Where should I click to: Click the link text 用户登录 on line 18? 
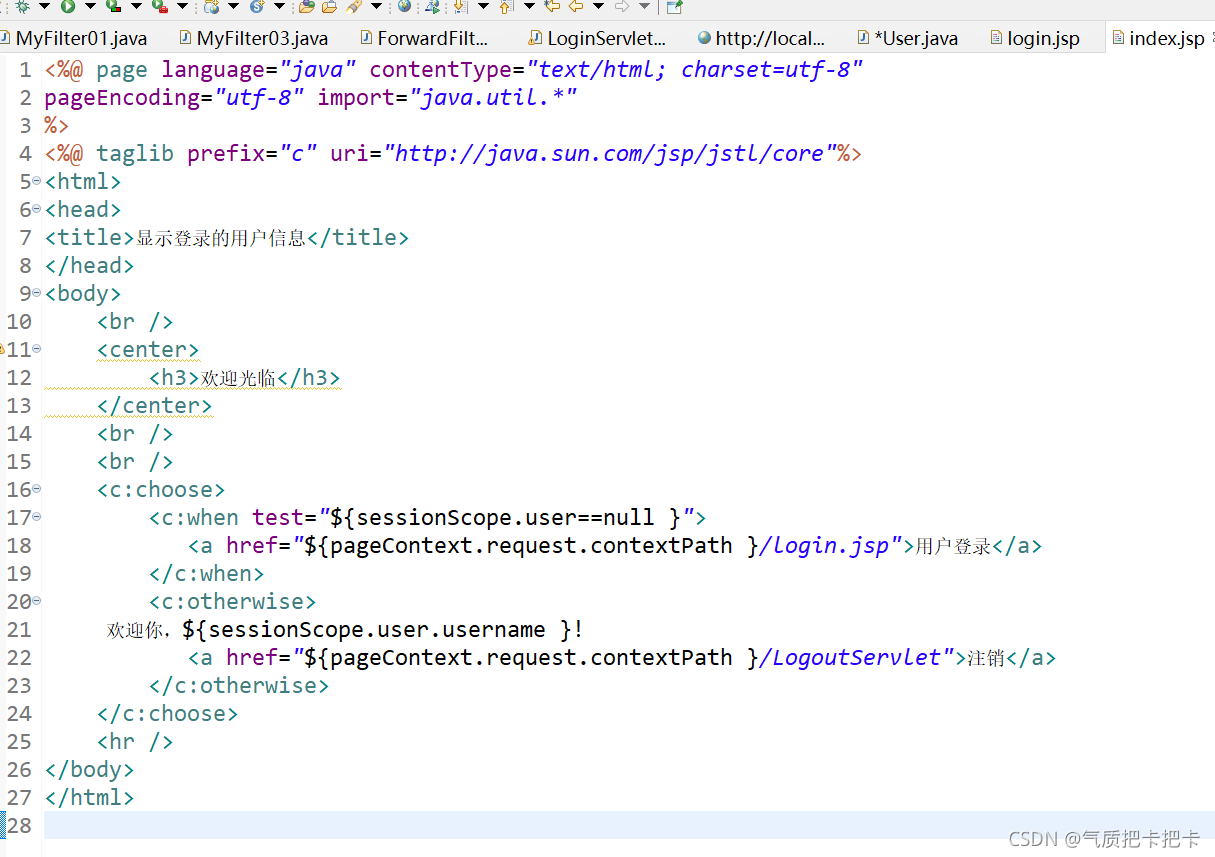(953, 546)
